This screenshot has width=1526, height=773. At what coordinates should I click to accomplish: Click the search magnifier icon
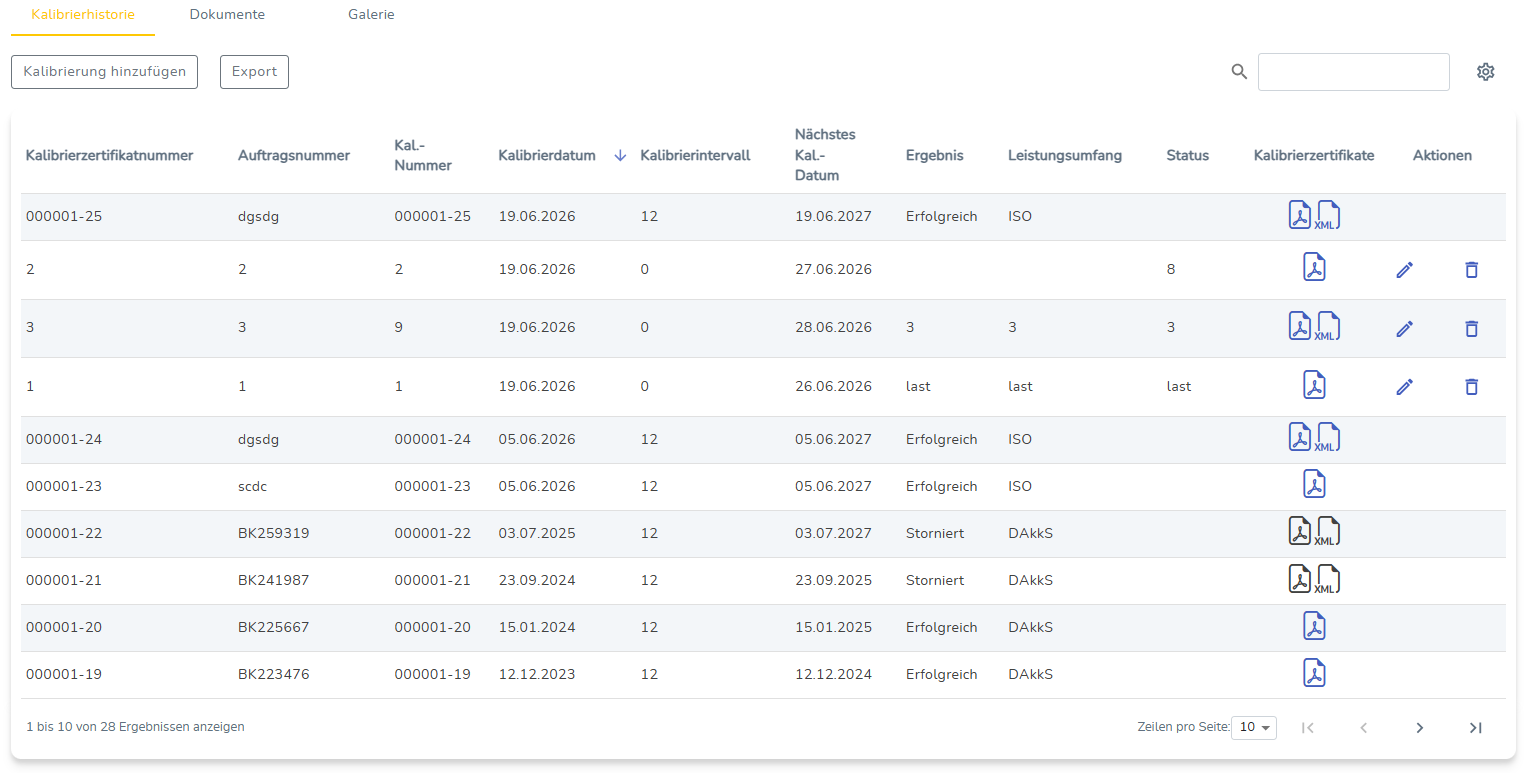coord(1239,72)
